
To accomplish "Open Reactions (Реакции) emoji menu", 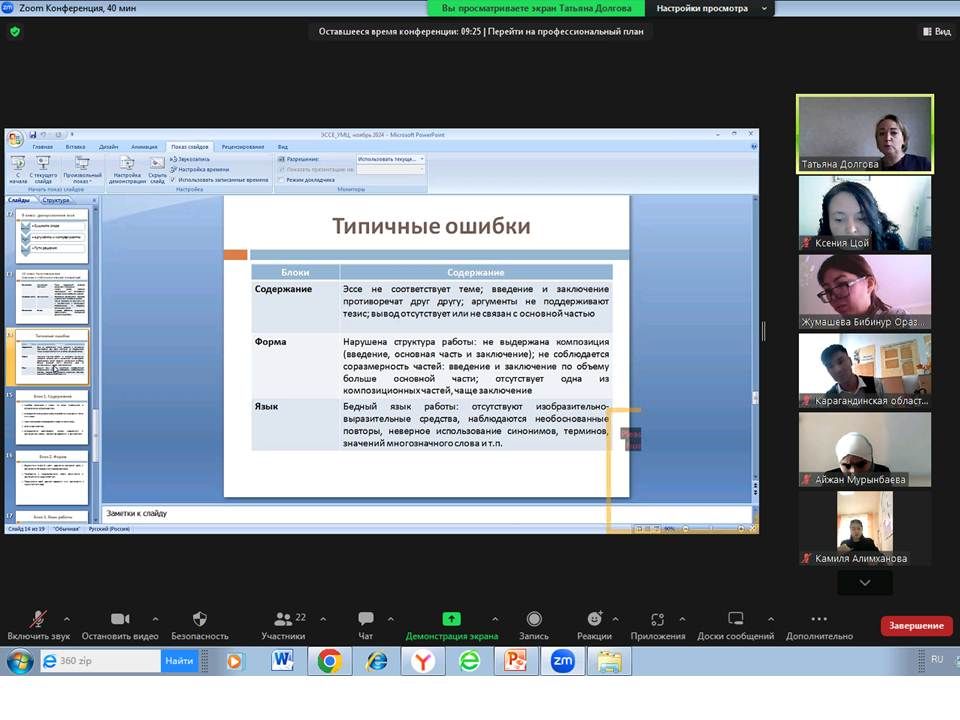I will [x=594, y=620].
